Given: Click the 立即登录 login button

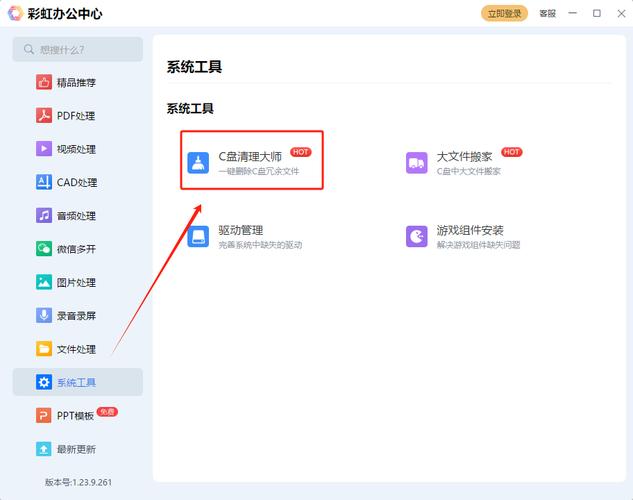Looking at the screenshot, I should coord(504,14).
